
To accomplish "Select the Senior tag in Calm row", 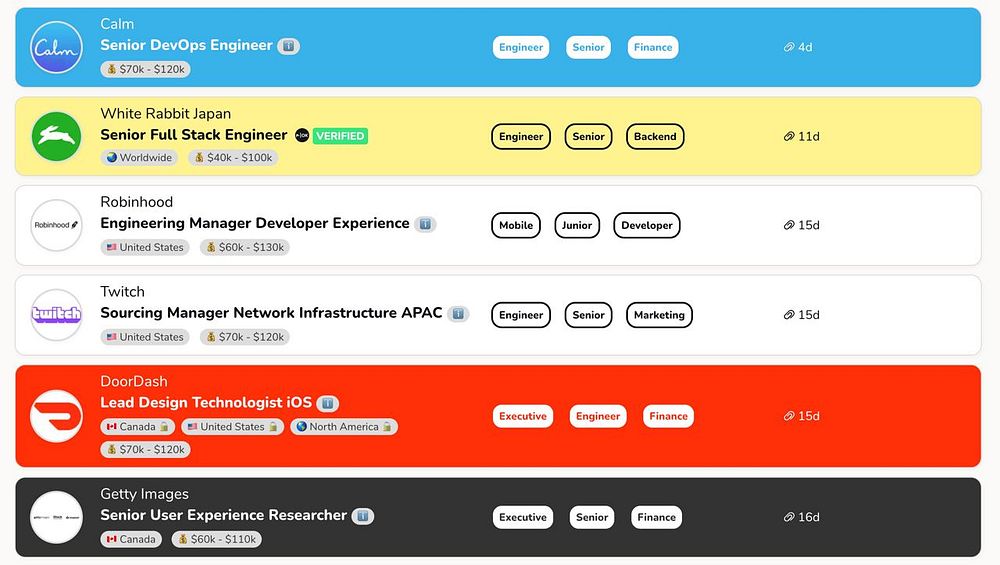I will pos(588,47).
